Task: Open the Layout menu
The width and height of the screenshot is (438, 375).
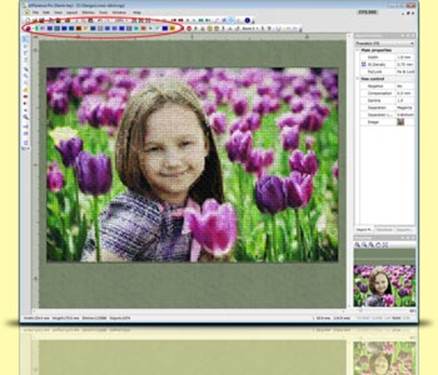Action: click(72, 13)
